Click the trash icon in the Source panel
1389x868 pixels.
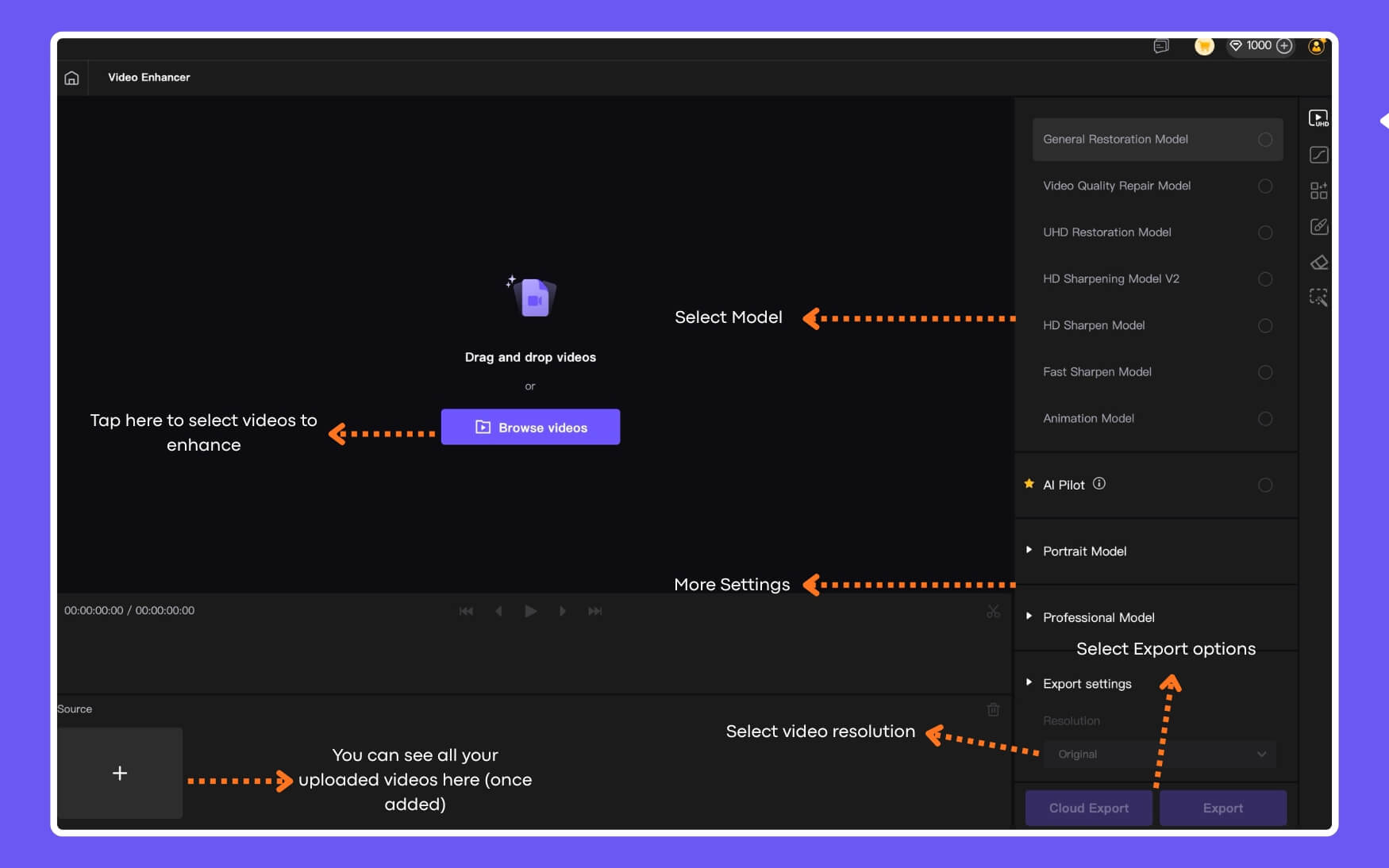[994, 709]
